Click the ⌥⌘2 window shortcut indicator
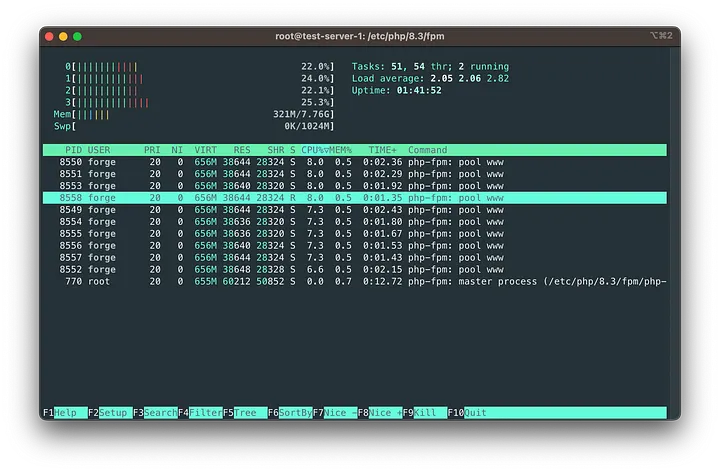 661,36
